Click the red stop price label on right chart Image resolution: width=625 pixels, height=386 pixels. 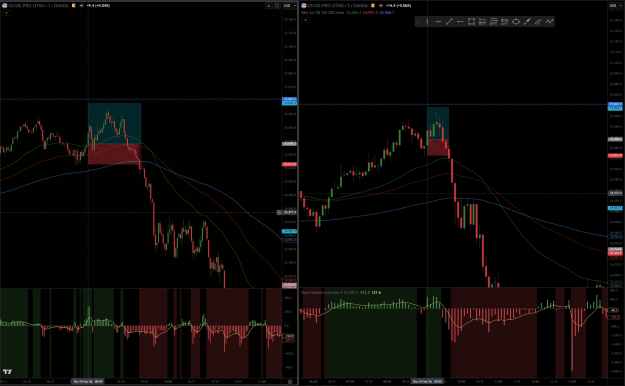point(615,156)
